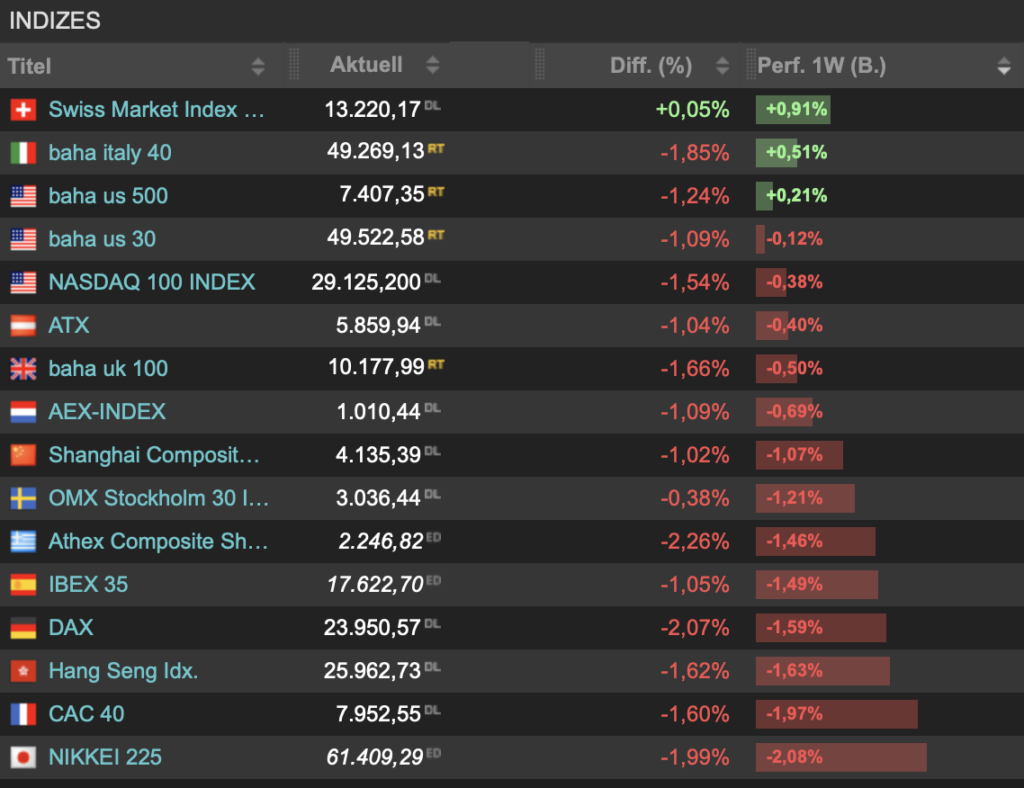Grab the column resize handle left of Diff. (%)
This screenshot has width=1024, height=788.
[x=539, y=65]
